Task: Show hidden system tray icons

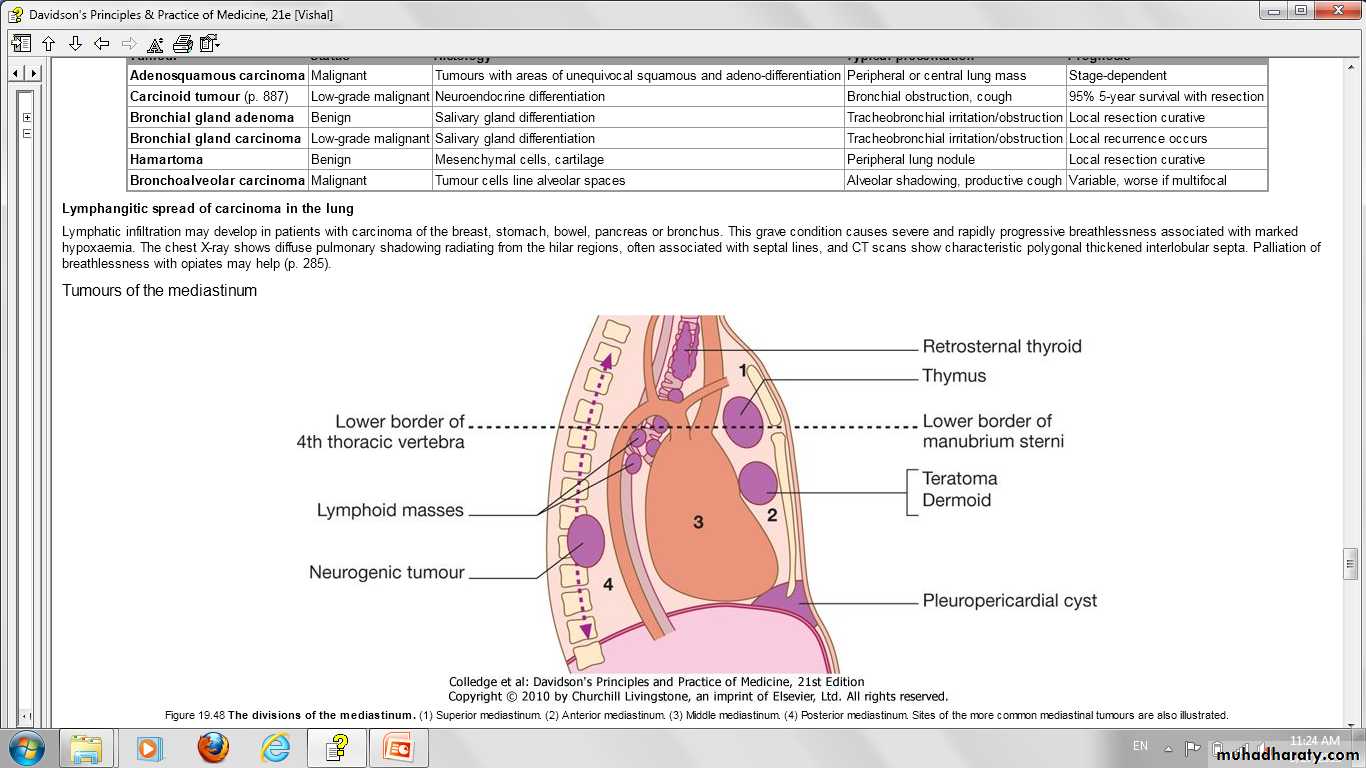Action: coord(1168,747)
